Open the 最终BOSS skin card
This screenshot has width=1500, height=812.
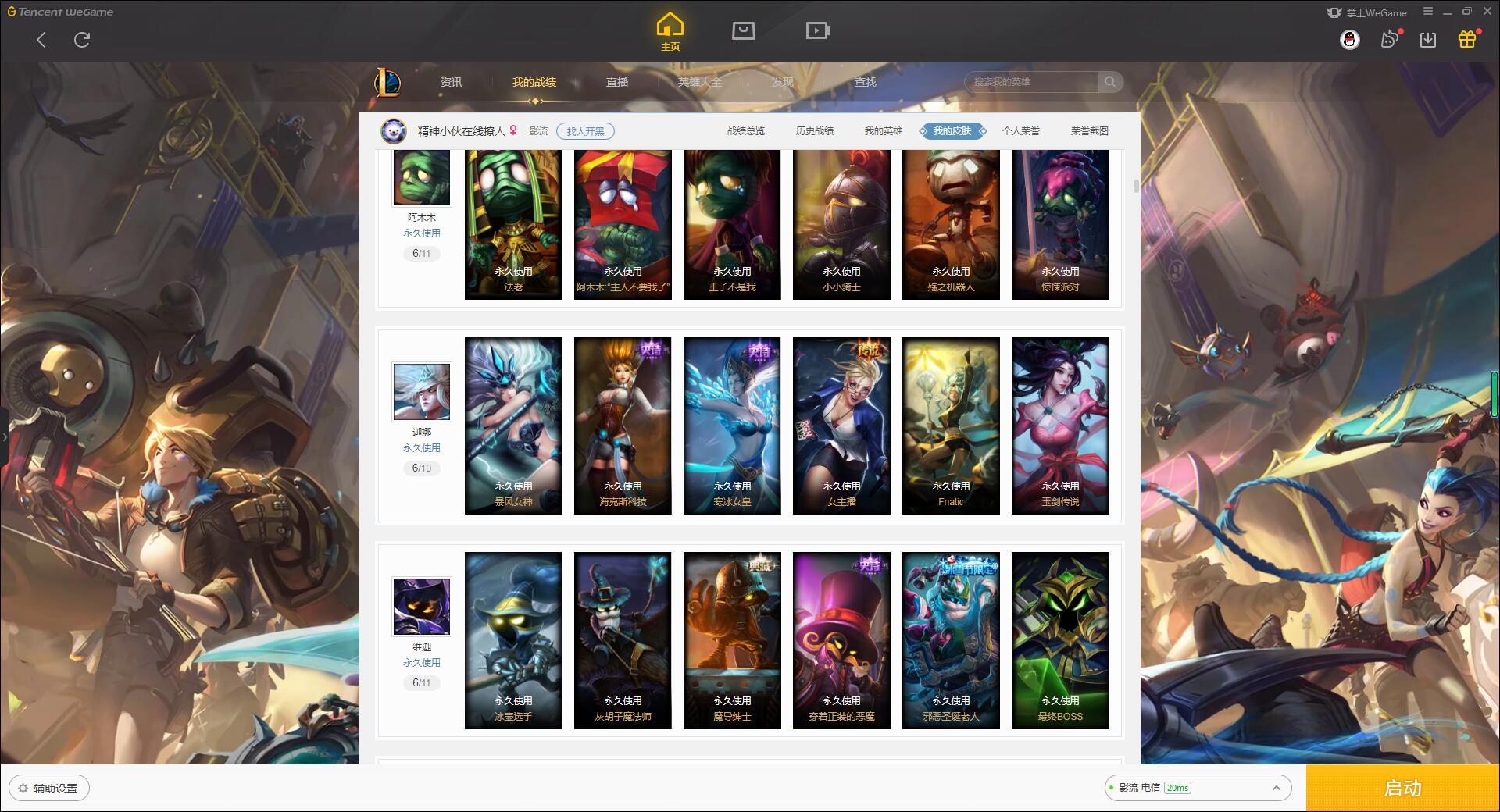[1060, 640]
